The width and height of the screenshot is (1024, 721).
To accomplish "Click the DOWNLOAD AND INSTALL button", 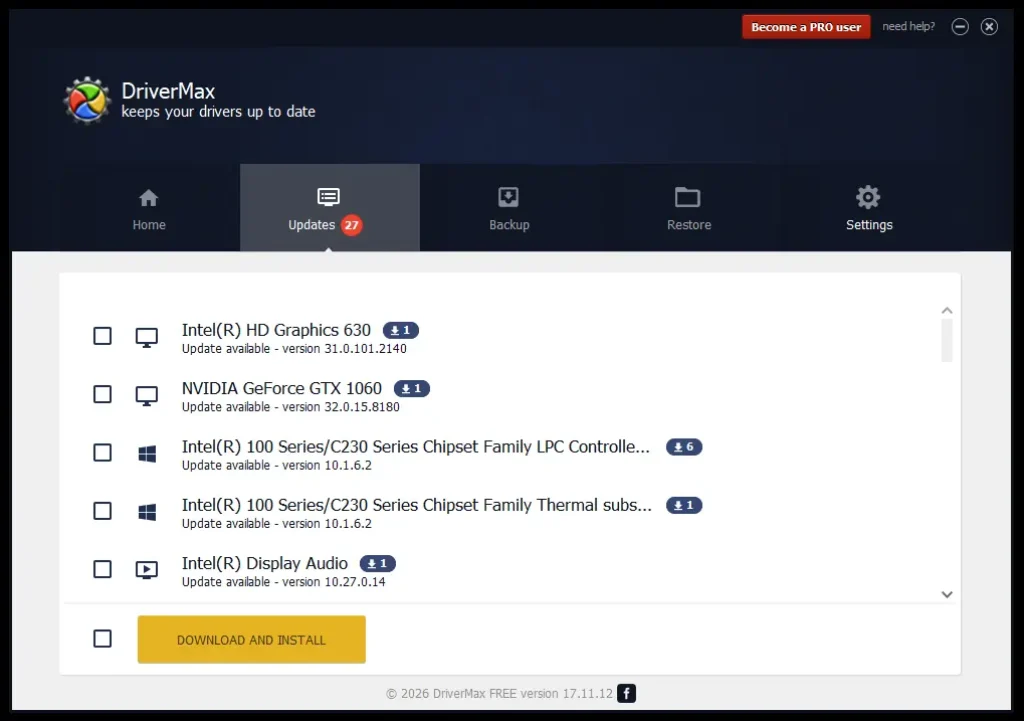I will pyautogui.click(x=251, y=639).
